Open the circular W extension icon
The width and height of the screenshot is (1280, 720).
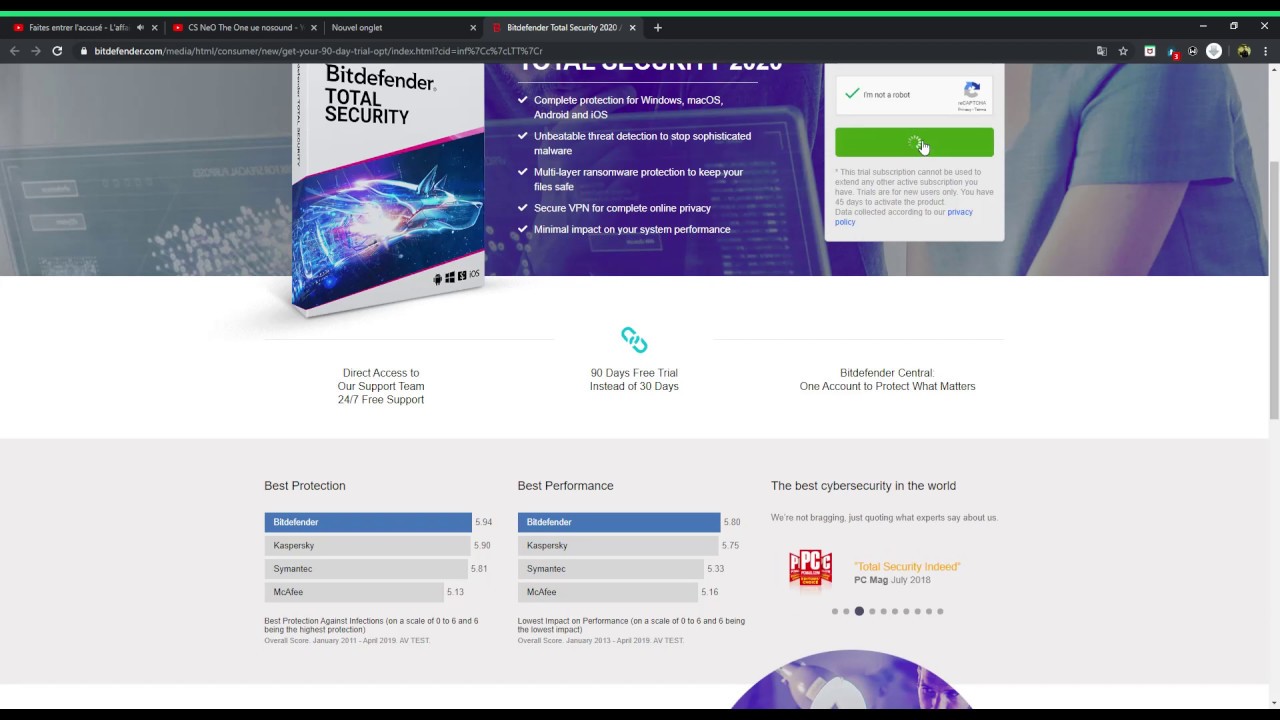(1192, 51)
